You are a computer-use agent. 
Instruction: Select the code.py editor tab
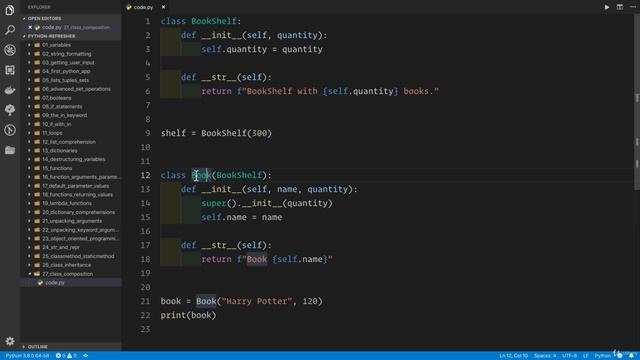(143, 7)
